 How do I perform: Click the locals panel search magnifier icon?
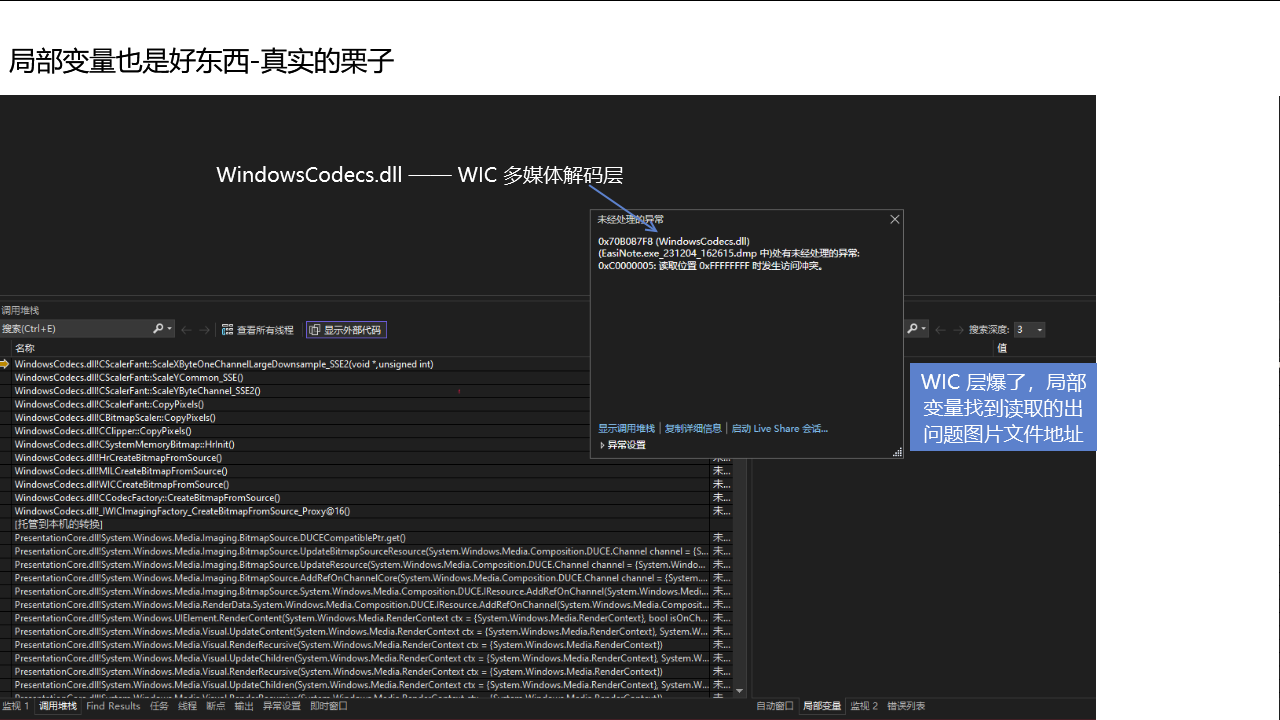[912, 329]
